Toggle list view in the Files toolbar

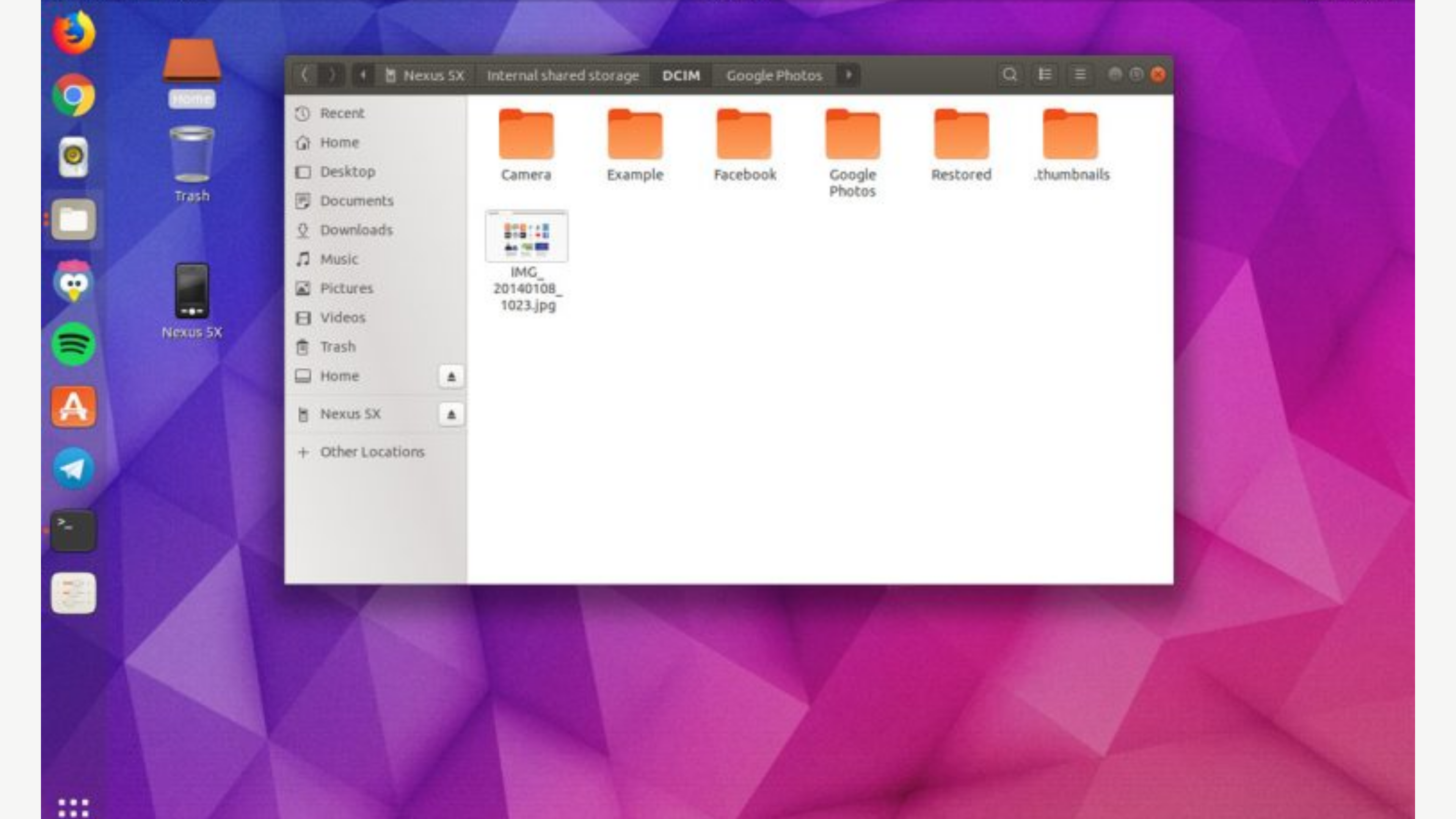pyautogui.click(x=1045, y=75)
